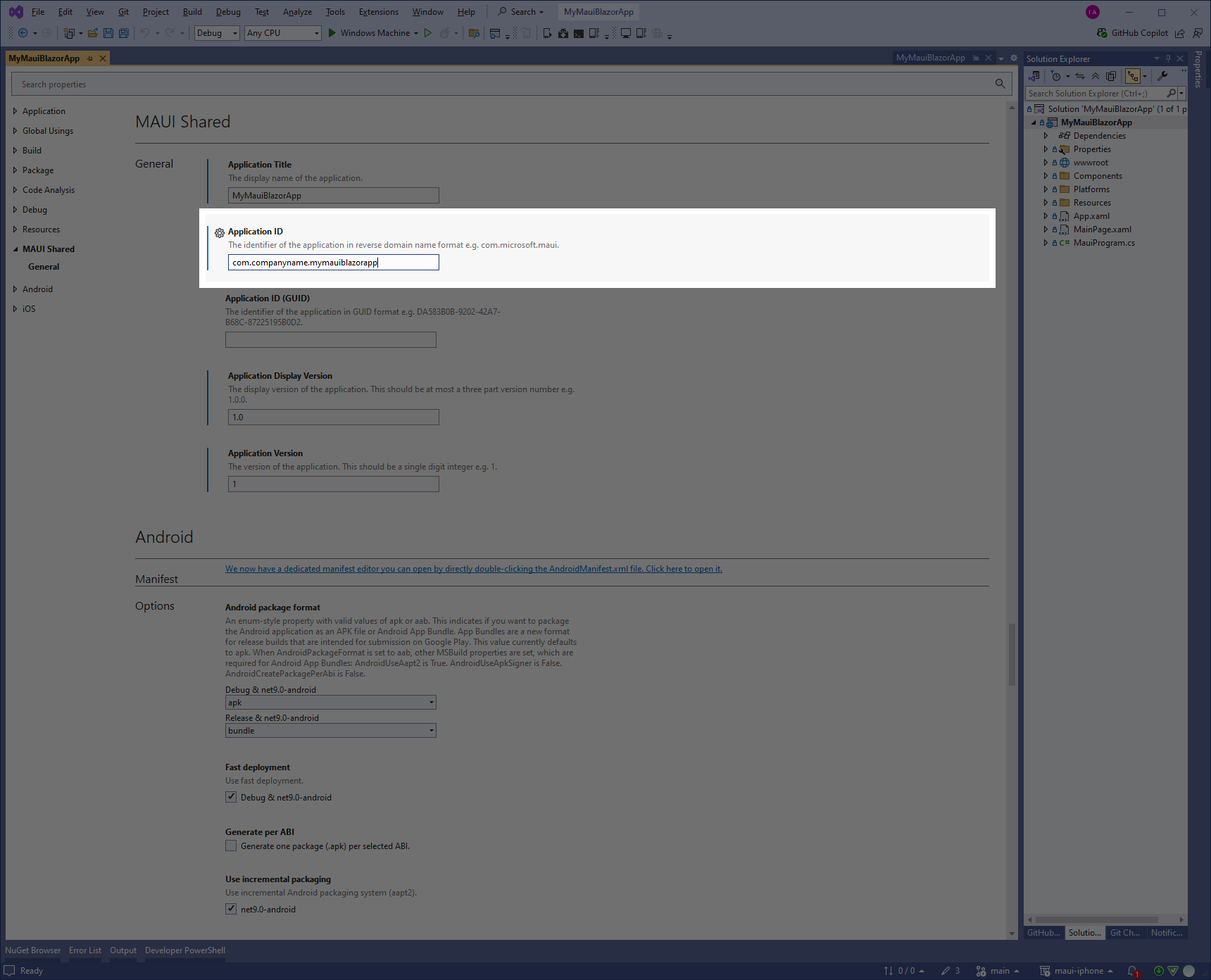Click the Show All Files icon
1211x980 pixels.
point(1111,76)
